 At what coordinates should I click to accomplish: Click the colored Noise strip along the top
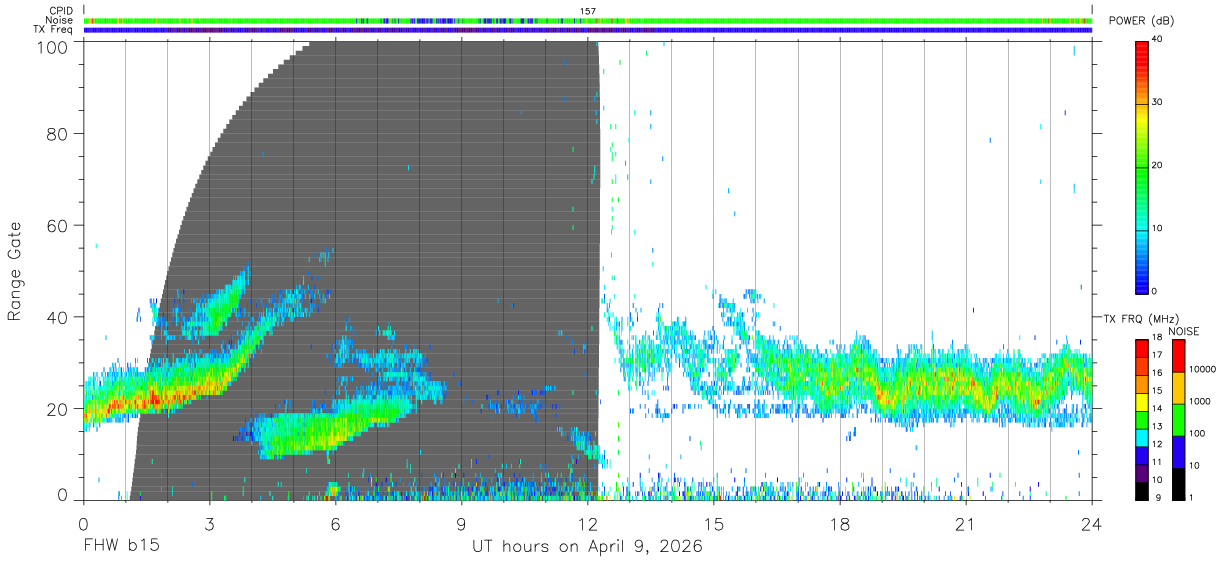(588, 20)
